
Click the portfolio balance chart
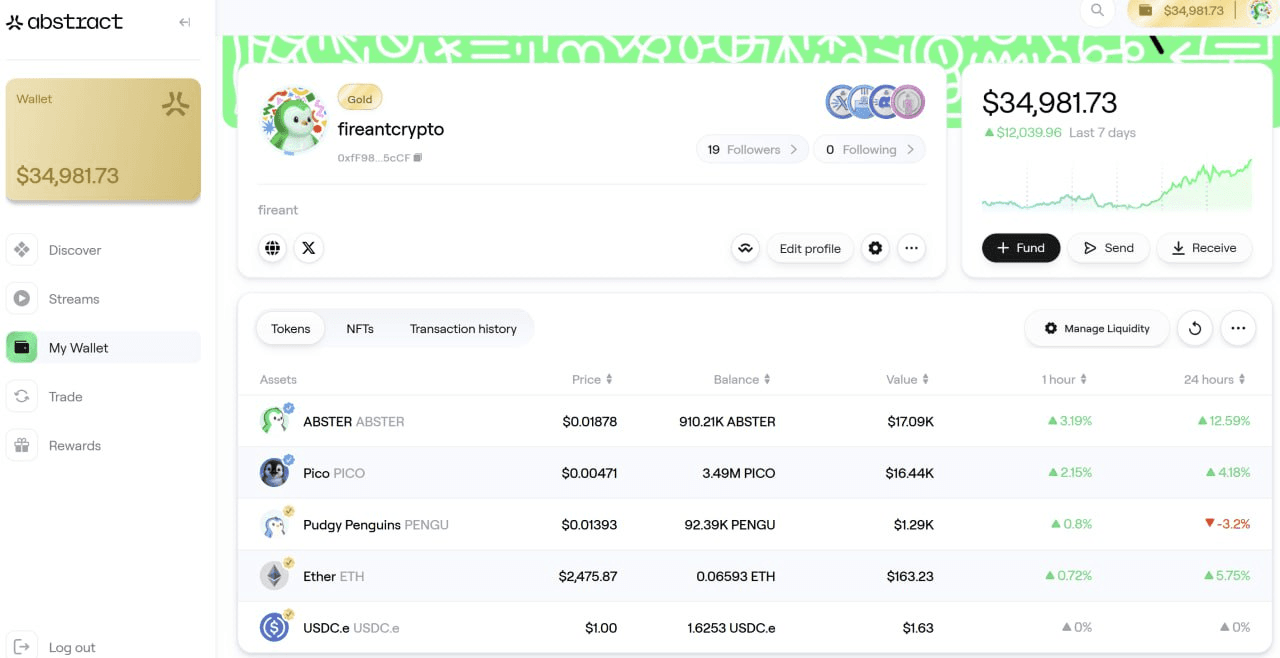point(1117,185)
